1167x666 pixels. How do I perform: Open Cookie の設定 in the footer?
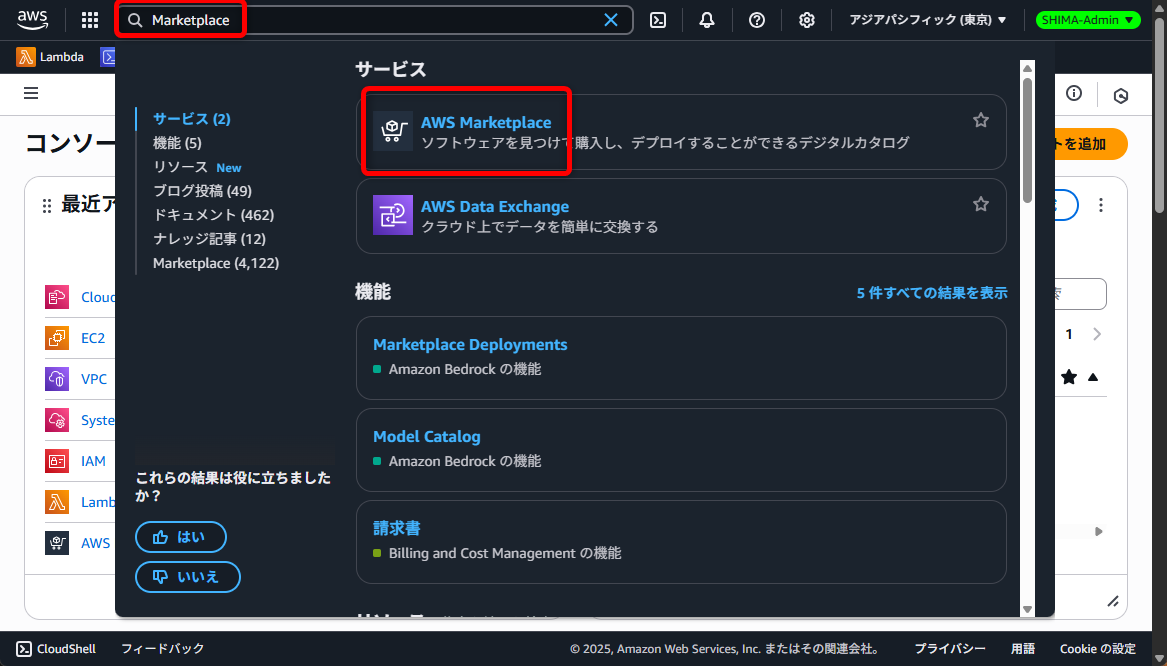point(1098,649)
